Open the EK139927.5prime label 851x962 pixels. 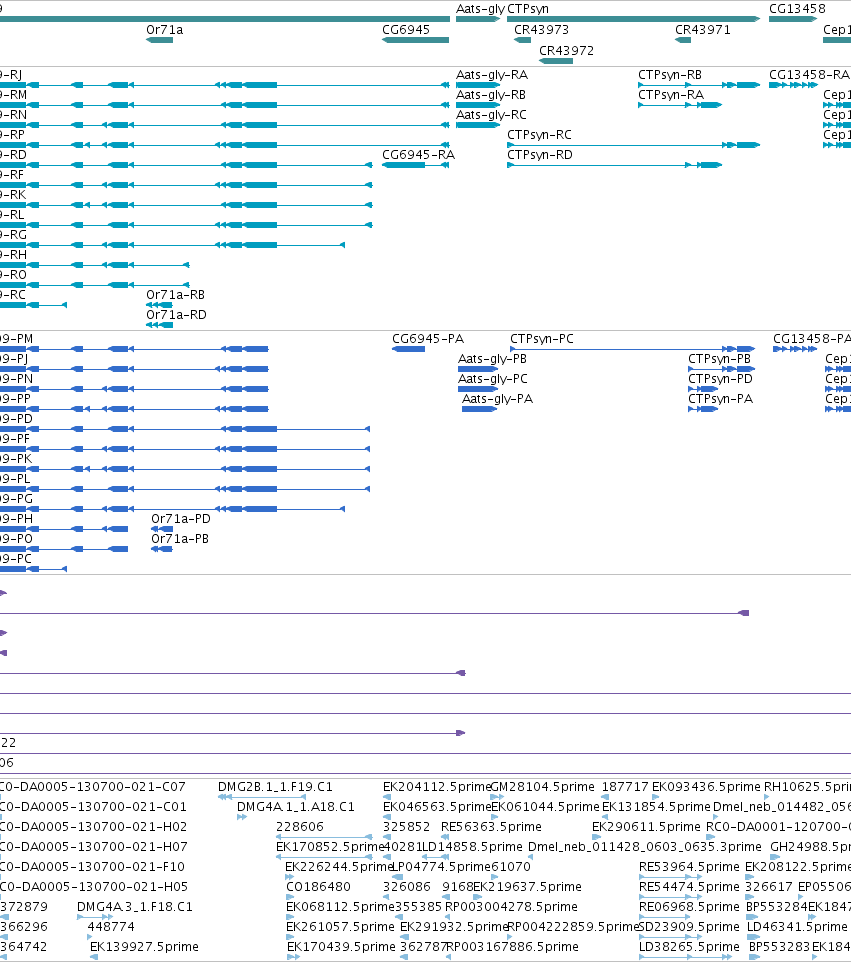(x=144, y=947)
